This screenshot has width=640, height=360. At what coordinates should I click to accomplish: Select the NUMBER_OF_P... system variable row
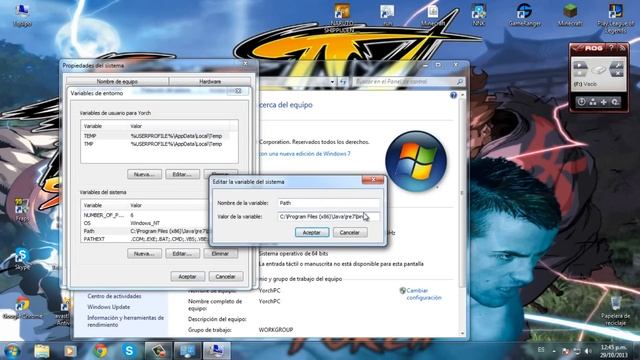145,215
